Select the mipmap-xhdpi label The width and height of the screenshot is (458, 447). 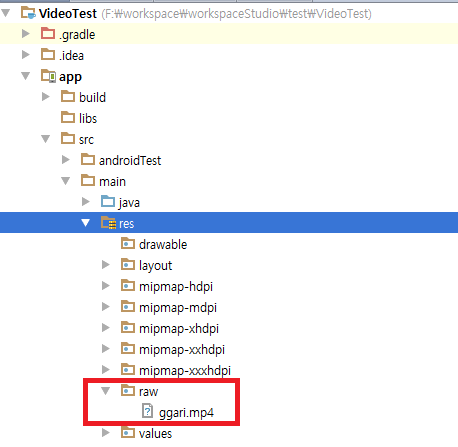click(179, 329)
